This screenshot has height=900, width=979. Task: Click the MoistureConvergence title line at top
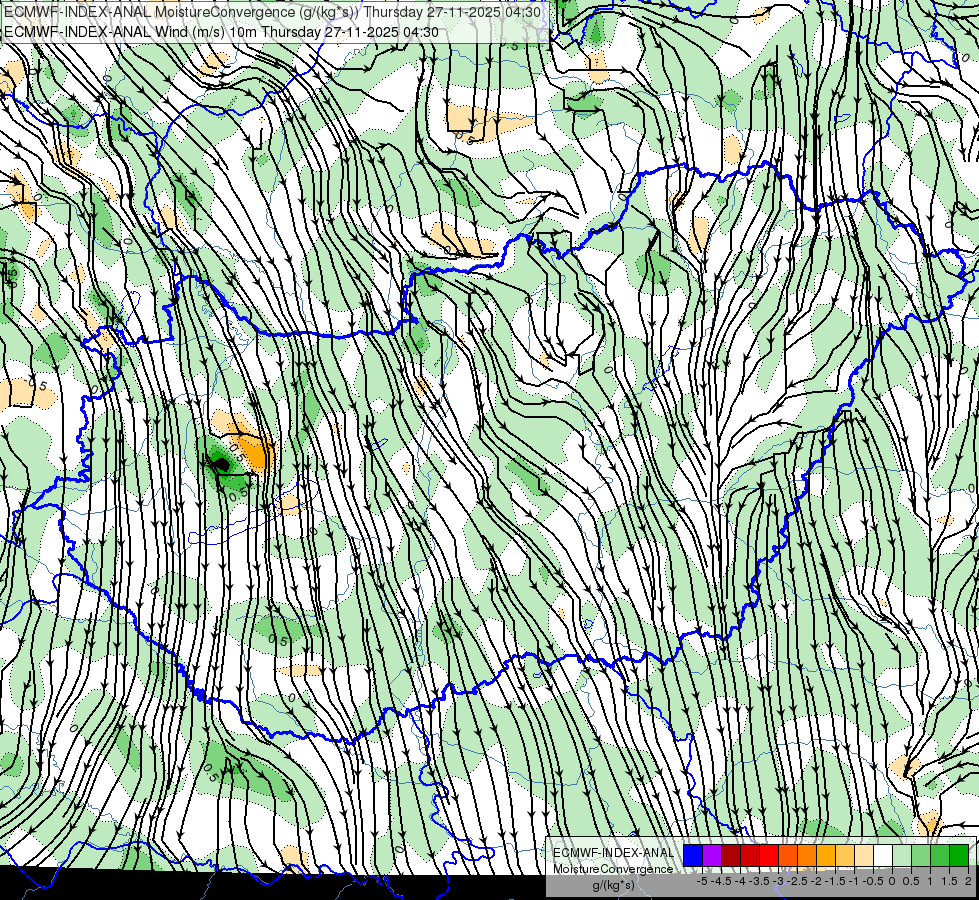272,12
